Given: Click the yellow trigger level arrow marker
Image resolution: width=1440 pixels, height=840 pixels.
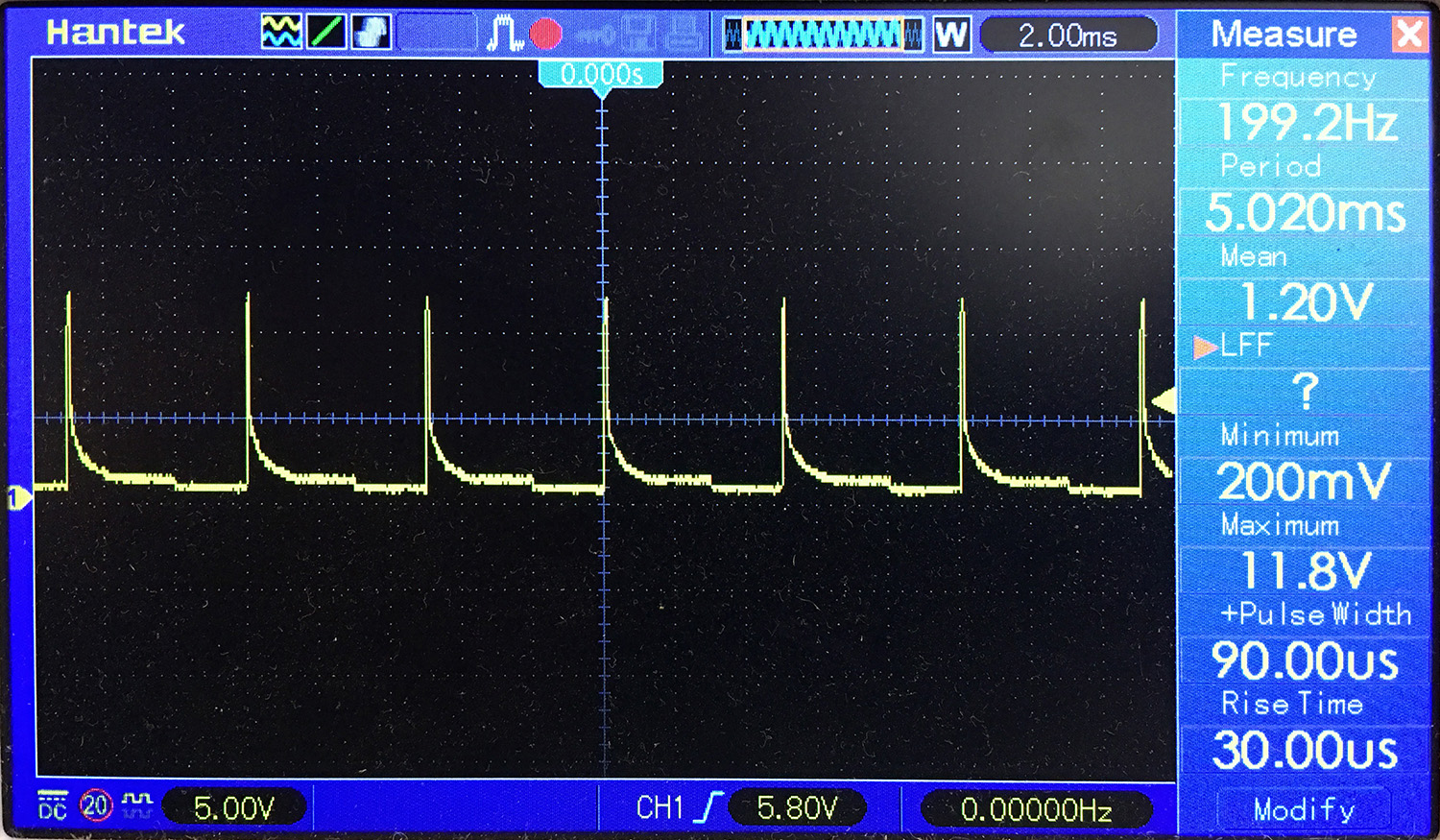Looking at the screenshot, I should pos(1164,400).
